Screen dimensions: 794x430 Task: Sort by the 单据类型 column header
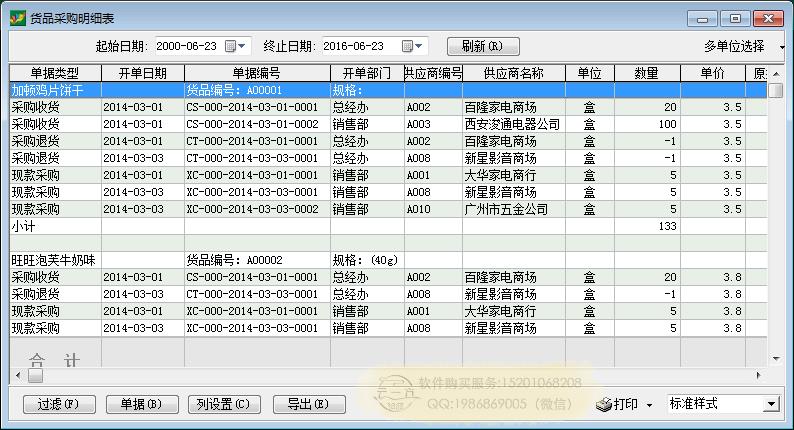pos(54,73)
